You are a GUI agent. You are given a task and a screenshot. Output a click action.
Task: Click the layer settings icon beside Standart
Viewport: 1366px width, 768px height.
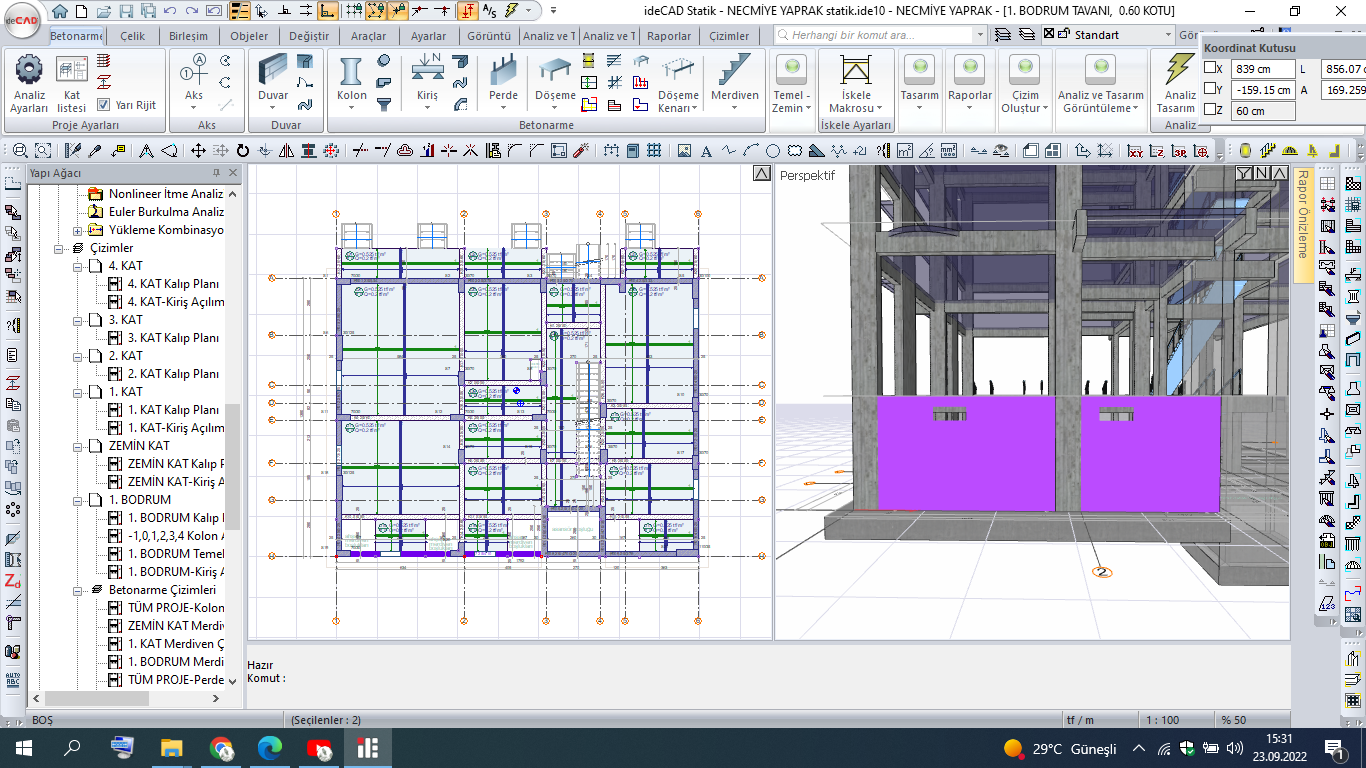pyautogui.click(x=1027, y=34)
